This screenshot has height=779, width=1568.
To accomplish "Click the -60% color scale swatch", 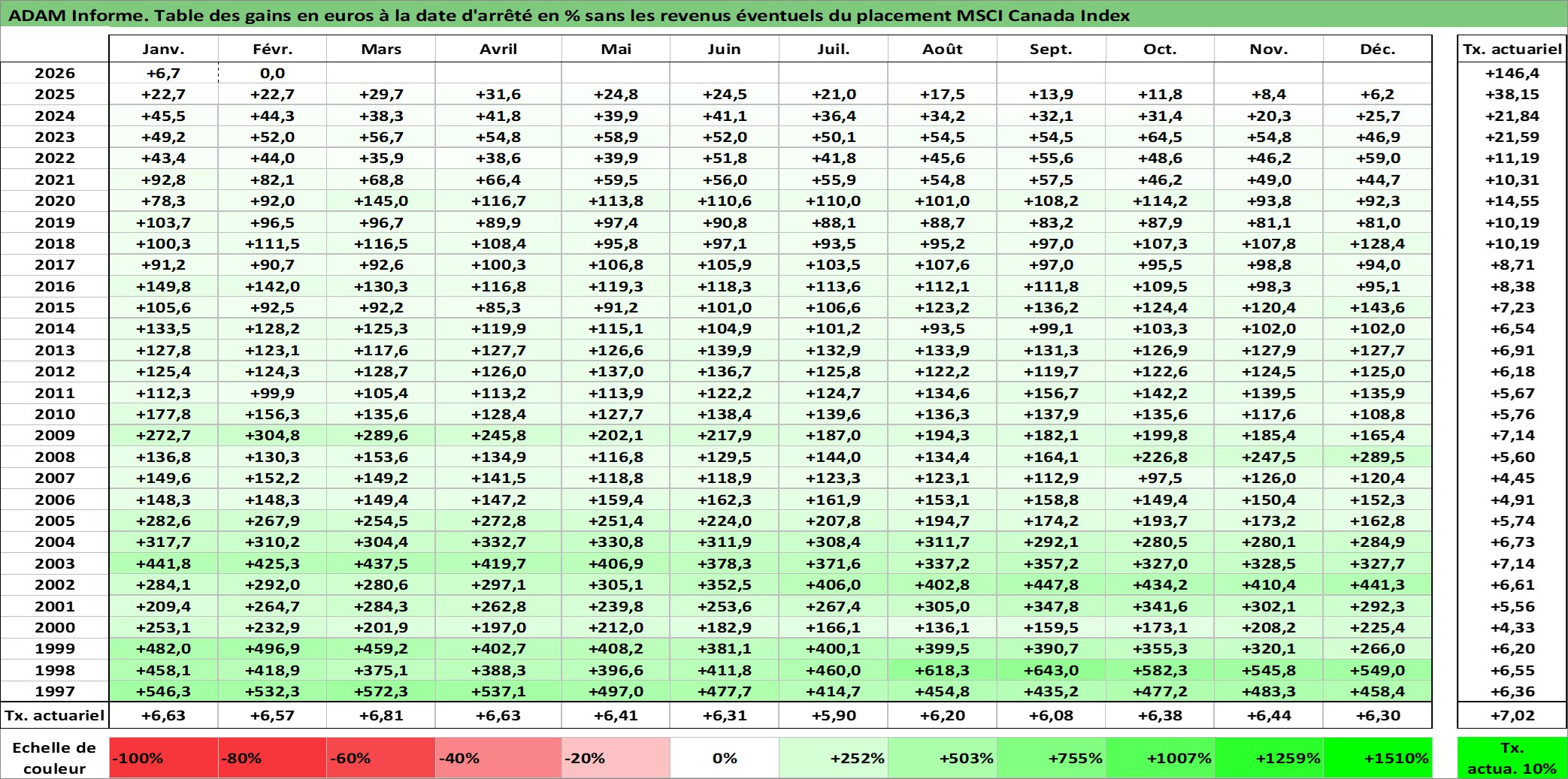I will [x=381, y=758].
